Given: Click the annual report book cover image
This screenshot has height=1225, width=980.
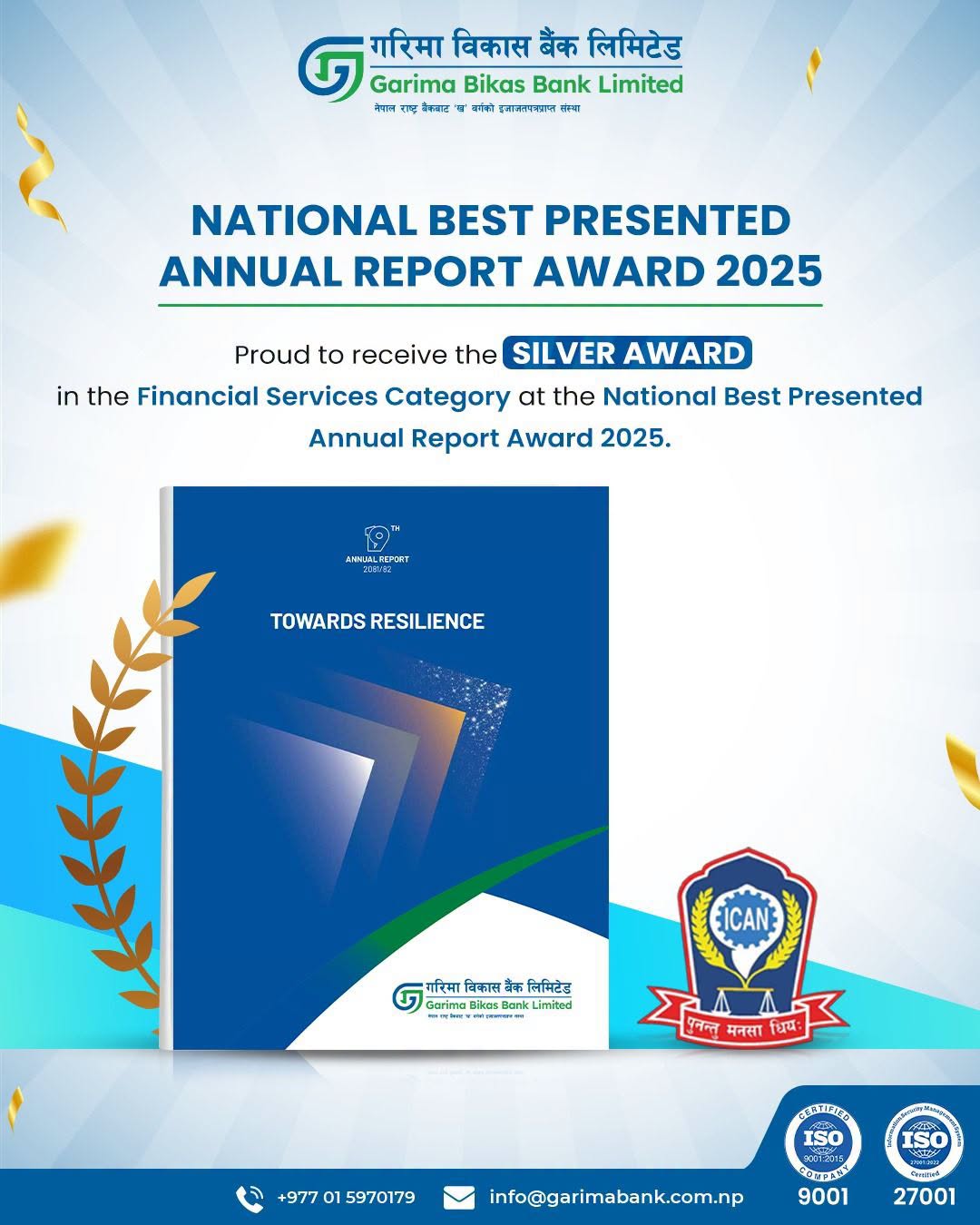Looking at the screenshot, I should (384, 768).
